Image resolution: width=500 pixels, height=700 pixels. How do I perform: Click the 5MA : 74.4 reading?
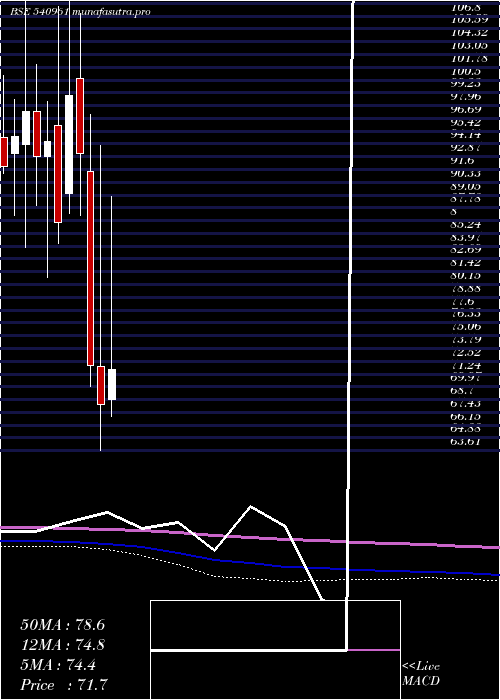57,665
